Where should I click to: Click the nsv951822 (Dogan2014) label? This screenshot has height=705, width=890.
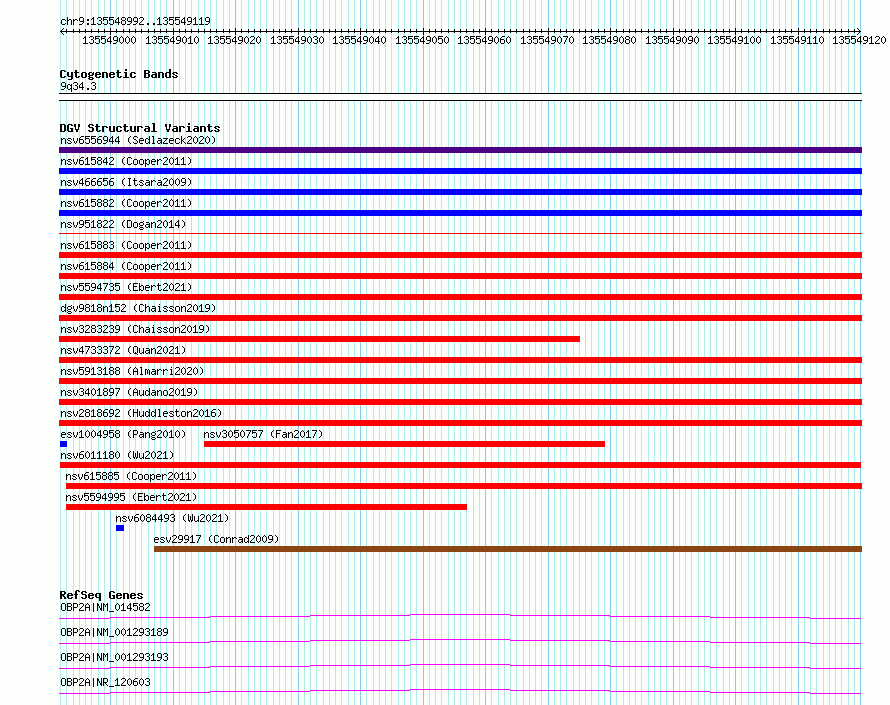pyautogui.click(x=123, y=224)
